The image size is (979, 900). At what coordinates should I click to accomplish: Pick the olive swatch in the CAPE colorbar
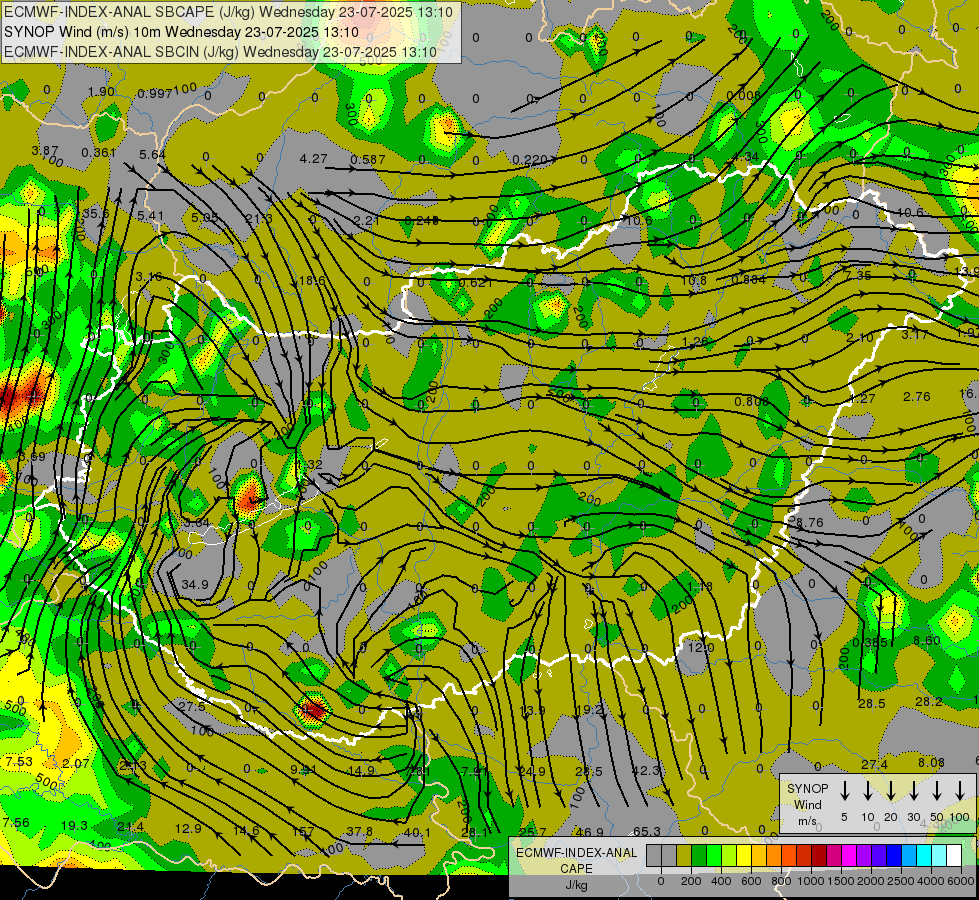tap(684, 855)
